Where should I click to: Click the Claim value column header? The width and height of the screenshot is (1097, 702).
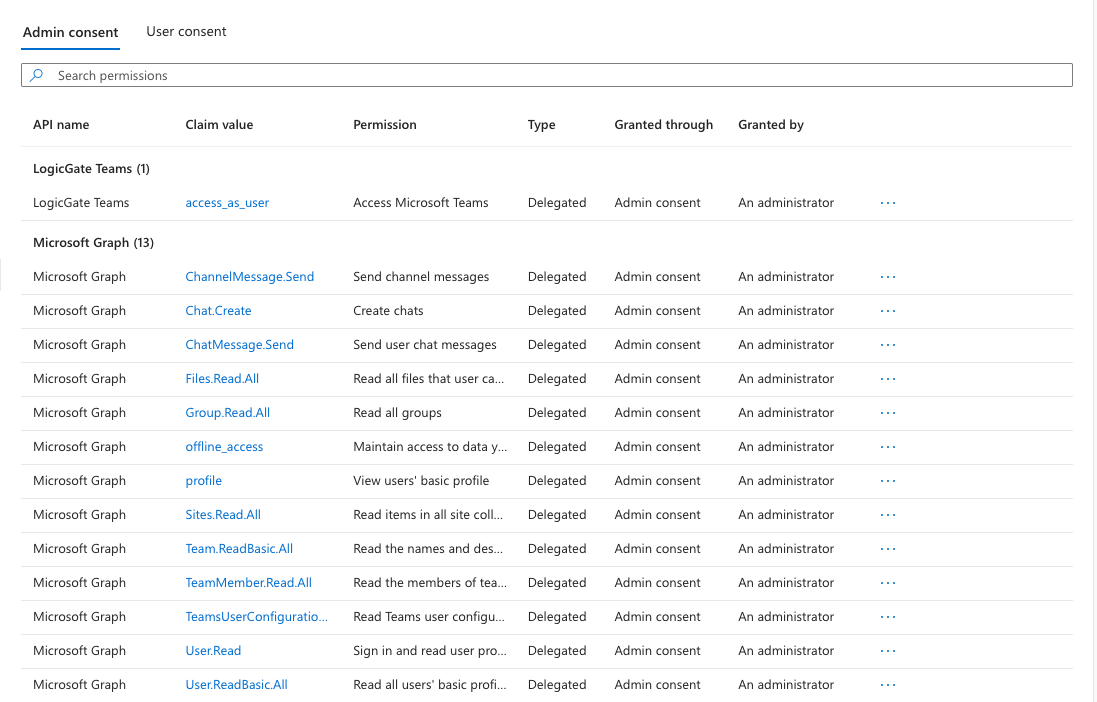pos(219,125)
